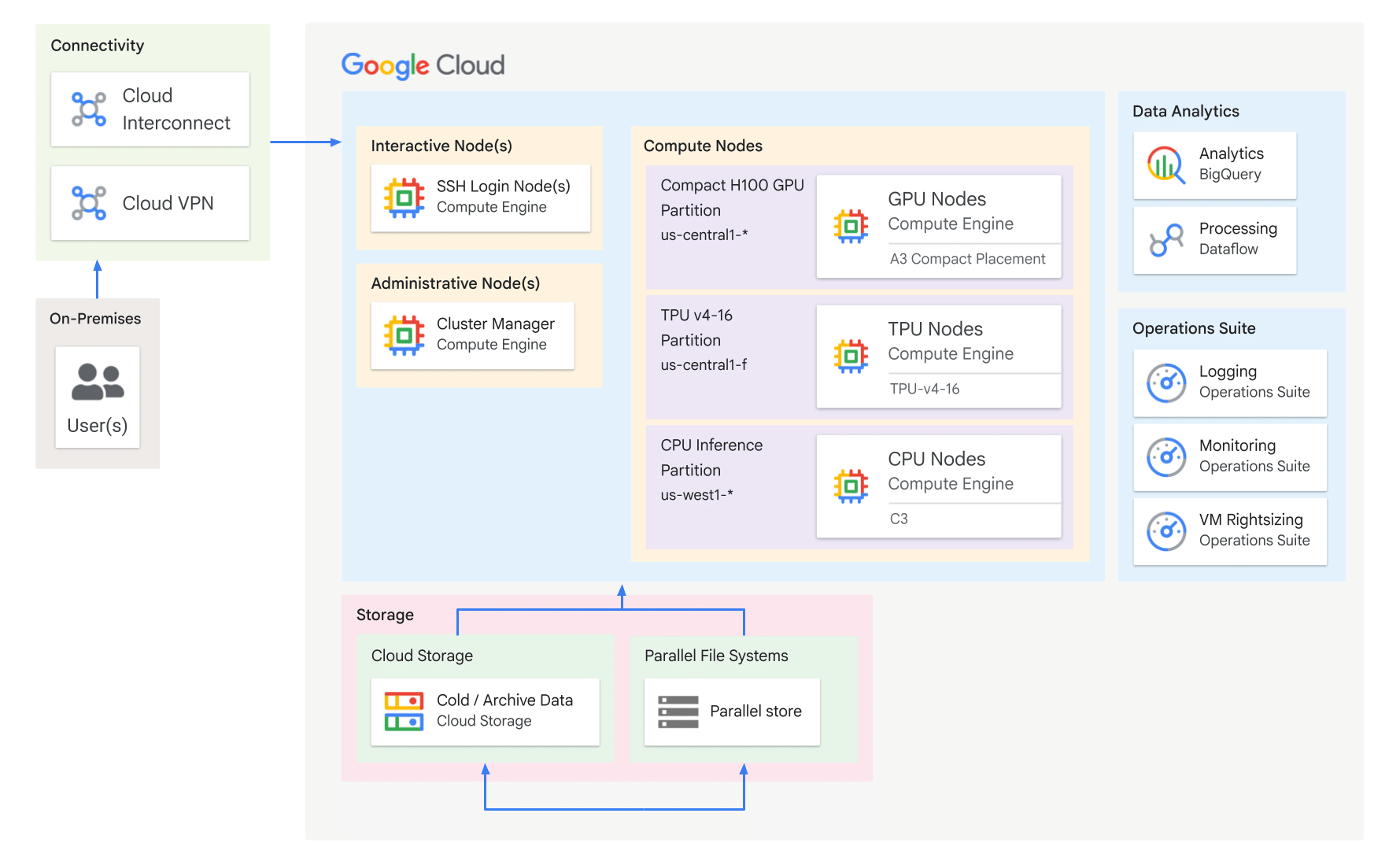Click the Cloud Interconnect network icon
The width and height of the screenshot is (1400, 850).
pyautogui.click(x=89, y=109)
